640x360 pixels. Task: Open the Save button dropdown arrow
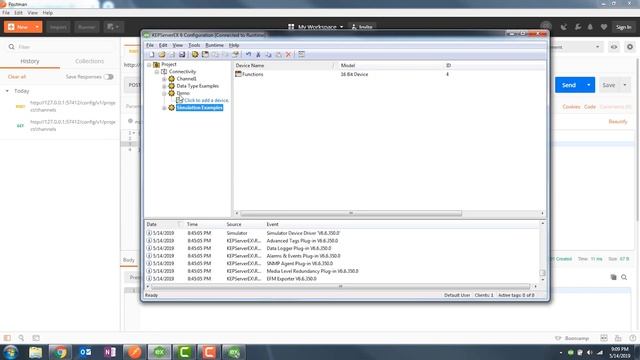point(624,85)
